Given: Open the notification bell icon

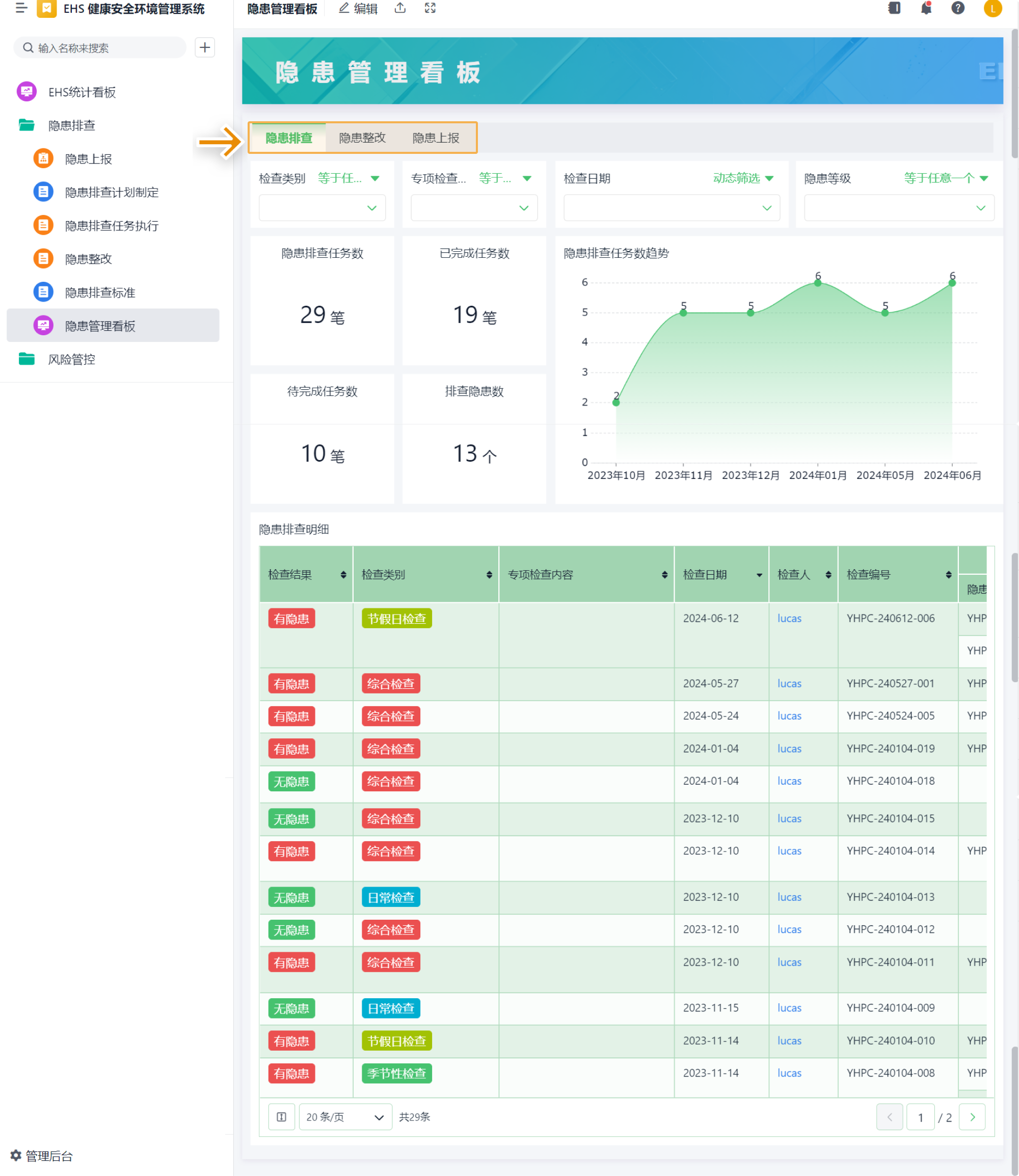Looking at the screenshot, I should click(x=926, y=8).
